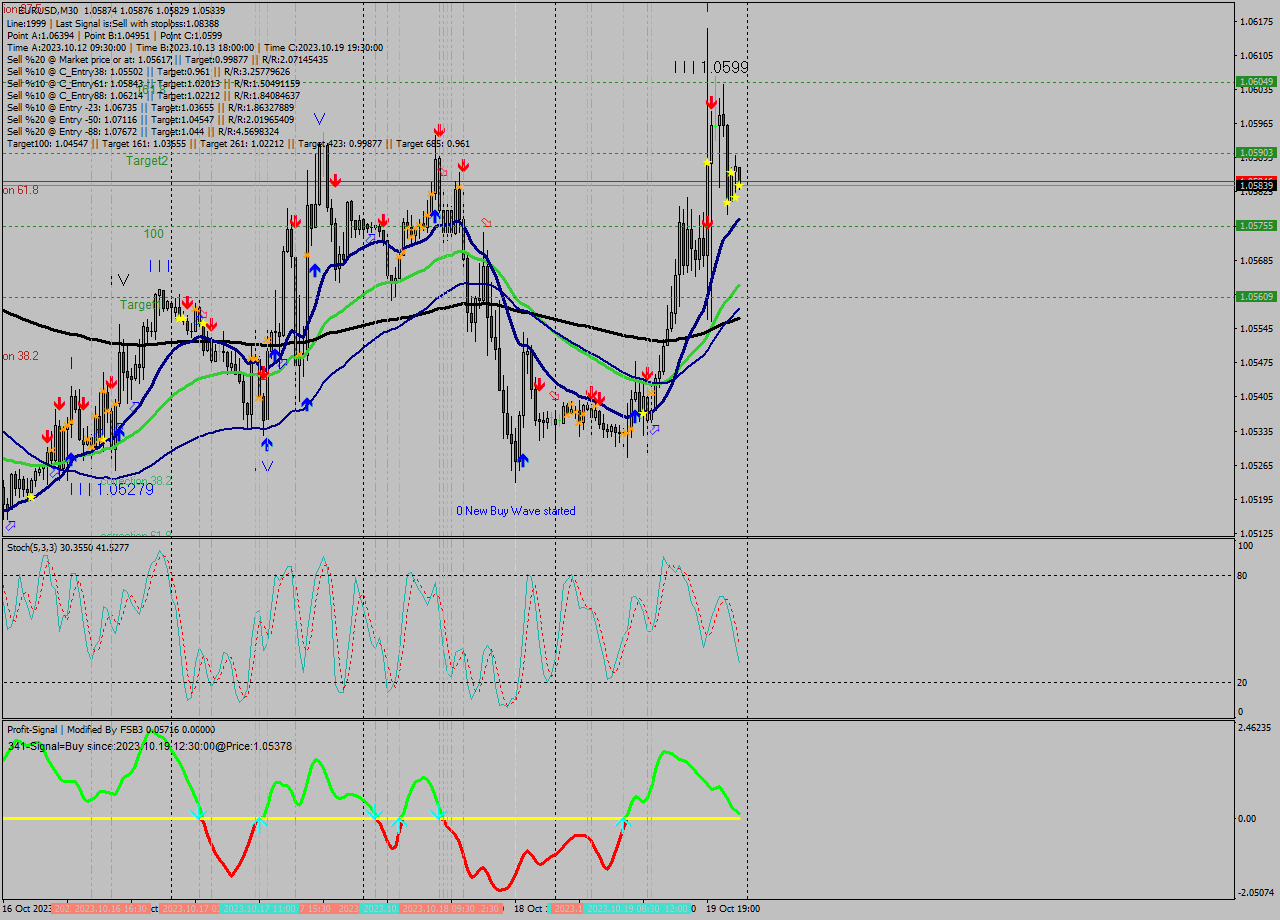Click the '2023.10.18 09:30' time marker

(x=438, y=909)
